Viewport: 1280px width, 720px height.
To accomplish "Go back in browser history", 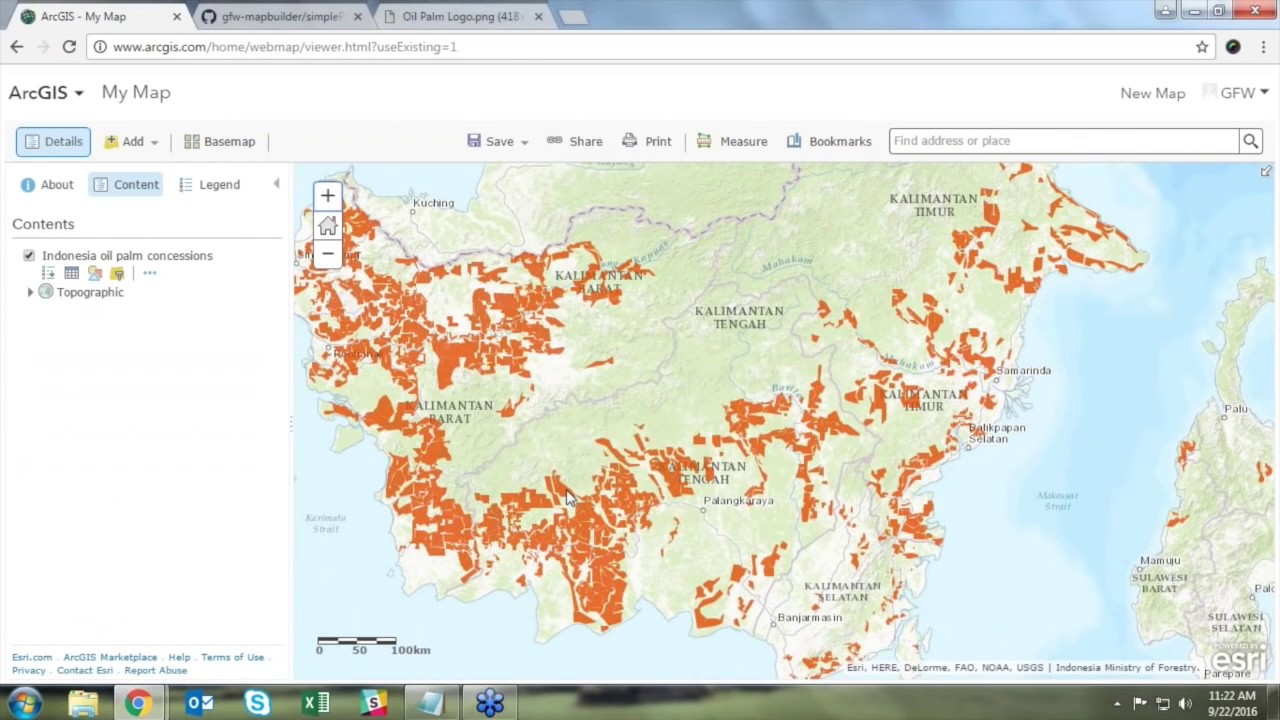I will (17, 47).
